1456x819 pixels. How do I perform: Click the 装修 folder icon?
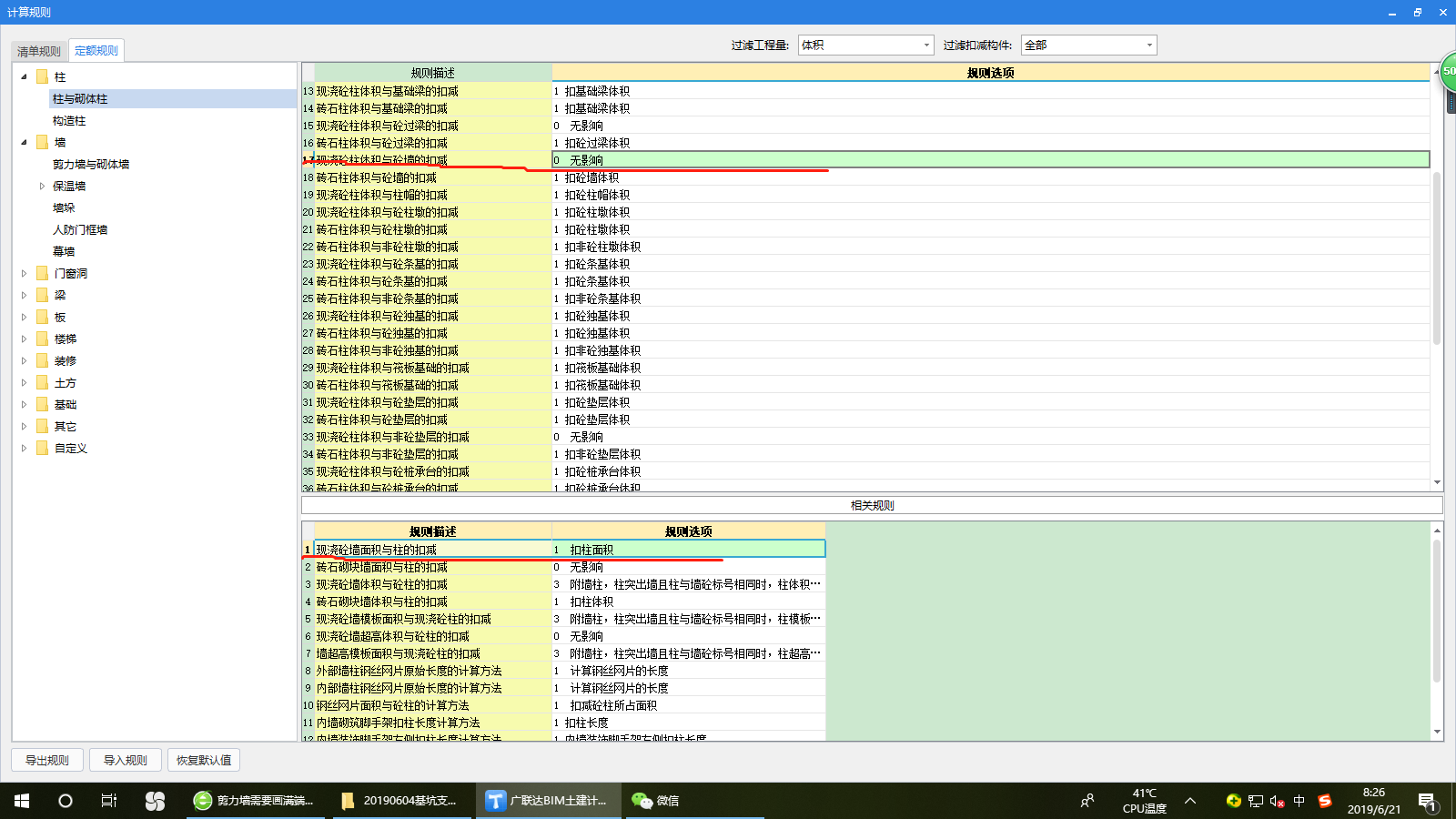click(42, 360)
